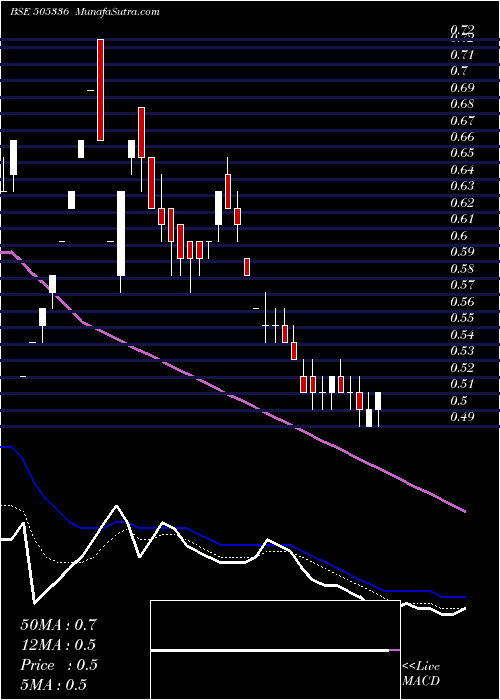Click the tallest red candlestick reaching 0.72
This screenshot has width=500, height=700.
100,90
